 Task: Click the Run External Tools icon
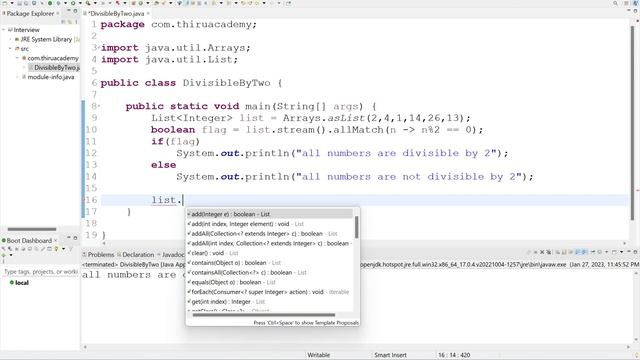tap(88, 3)
